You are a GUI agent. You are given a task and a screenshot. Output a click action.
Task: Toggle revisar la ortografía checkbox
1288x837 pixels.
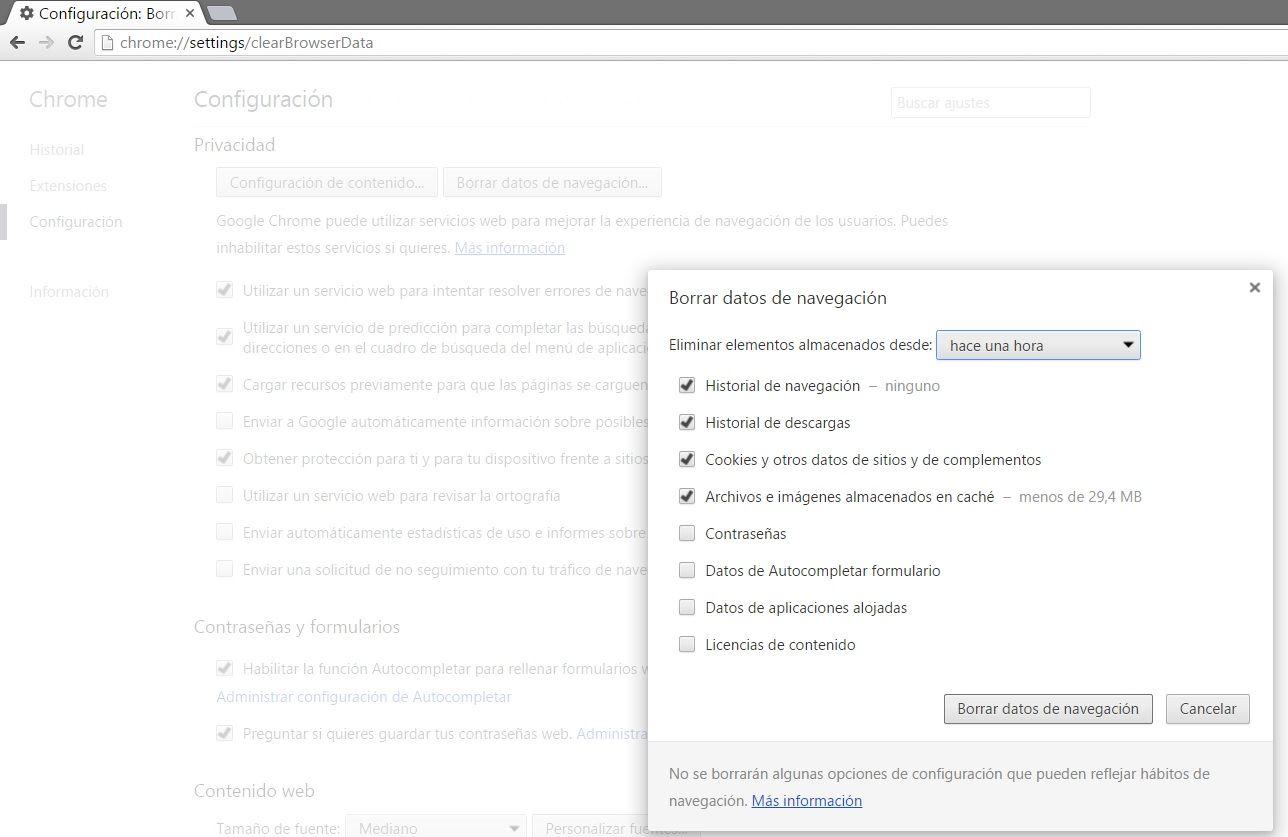(225, 495)
